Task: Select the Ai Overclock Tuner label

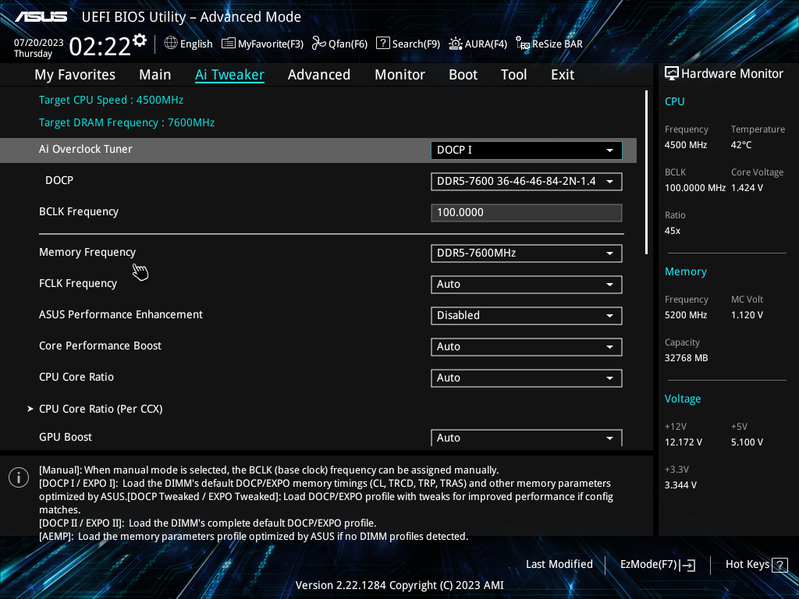Action: pyautogui.click(x=86, y=149)
